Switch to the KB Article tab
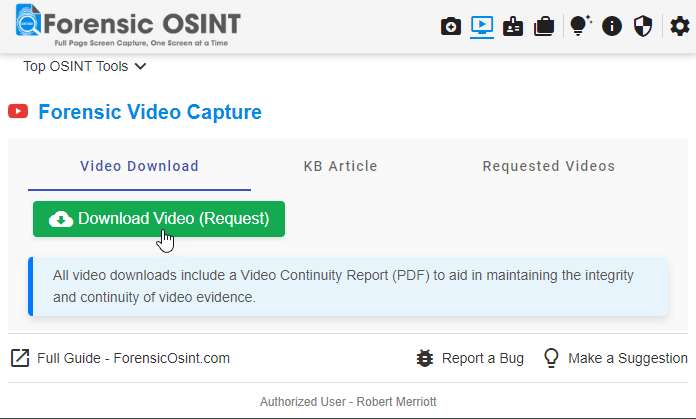This screenshot has width=696, height=419. pyautogui.click(x=340, y=166)
